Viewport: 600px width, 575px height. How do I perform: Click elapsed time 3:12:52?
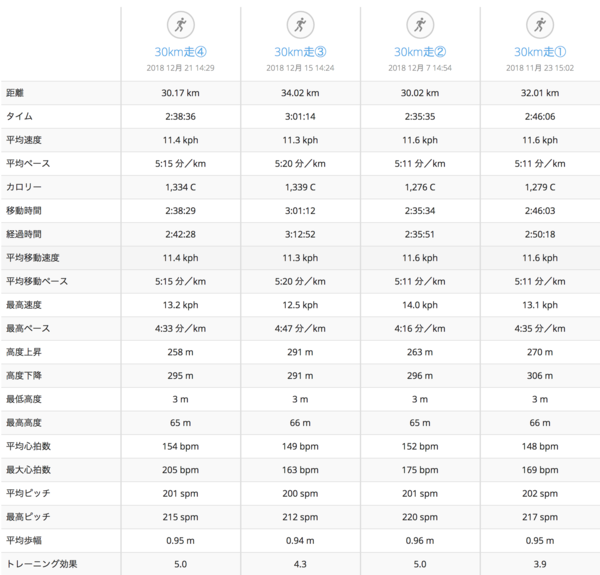(x=300, y=235)
